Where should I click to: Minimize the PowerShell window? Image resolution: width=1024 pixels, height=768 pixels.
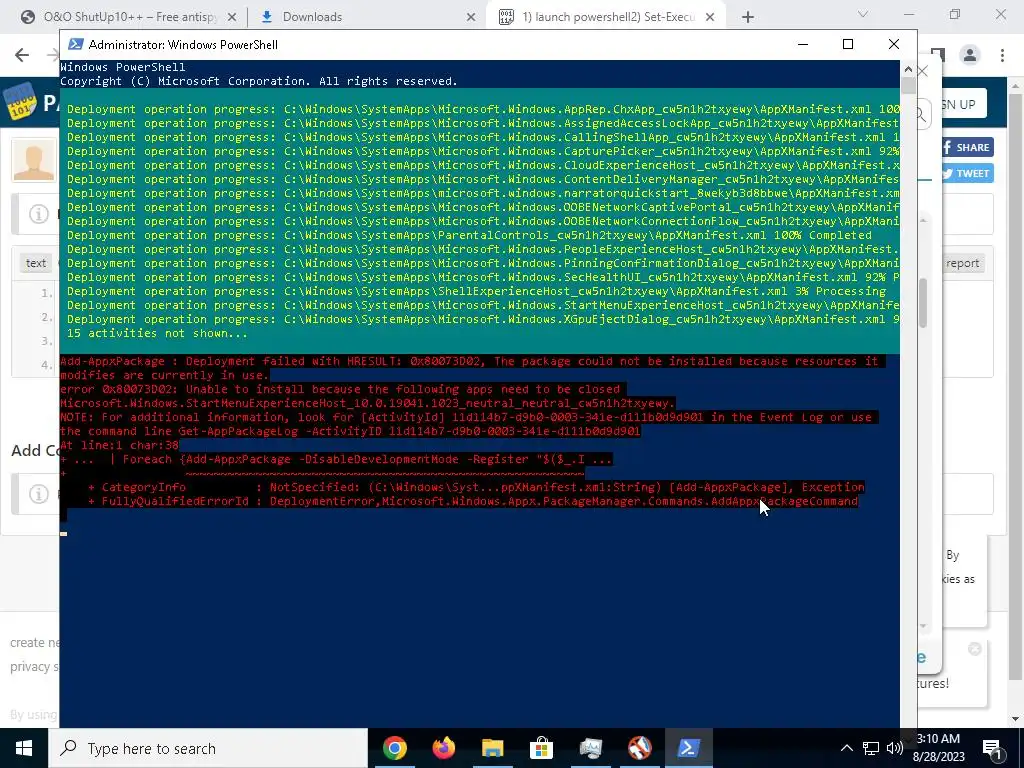pos(803,44)
